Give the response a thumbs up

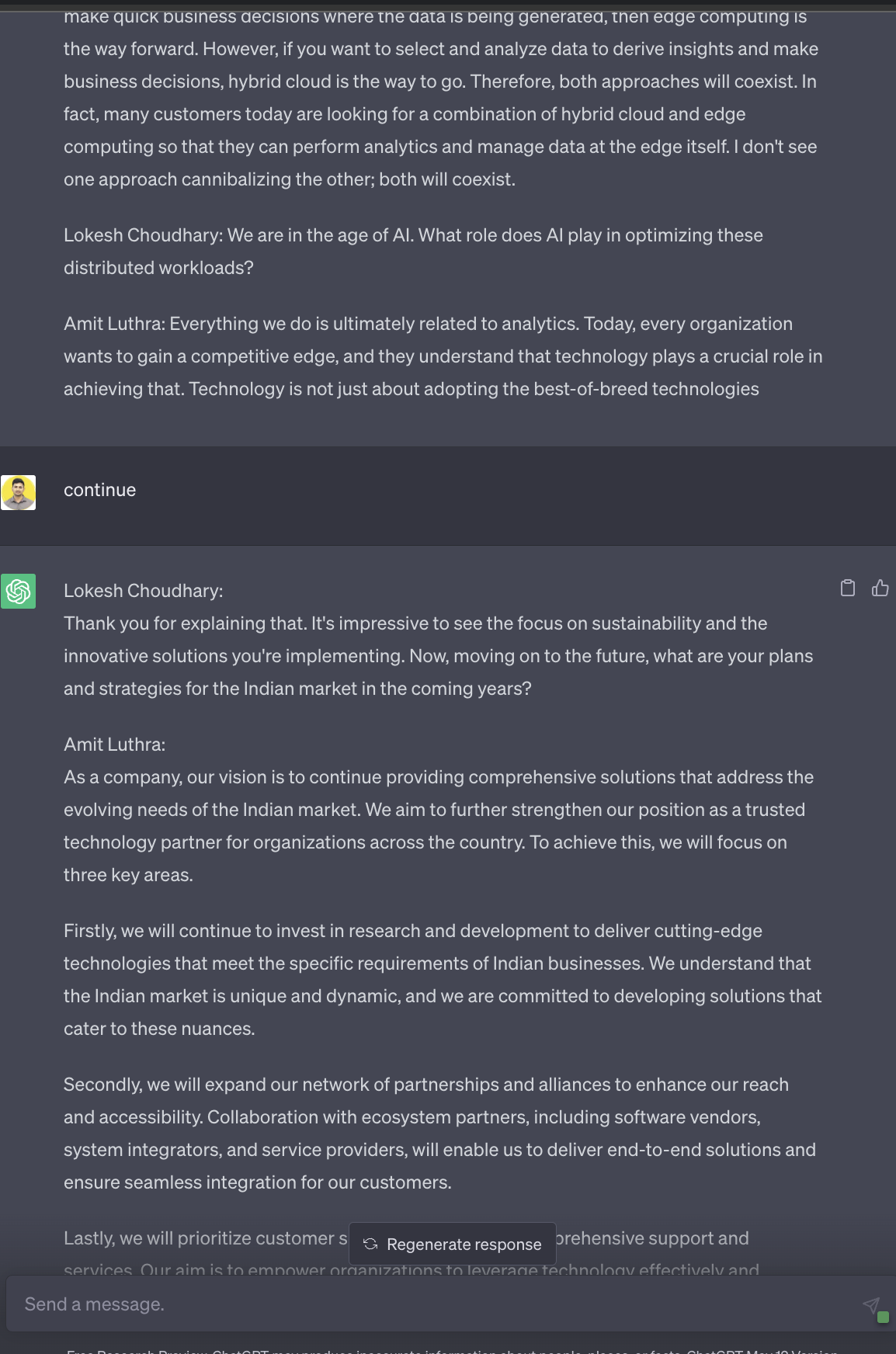pos(880,588)
